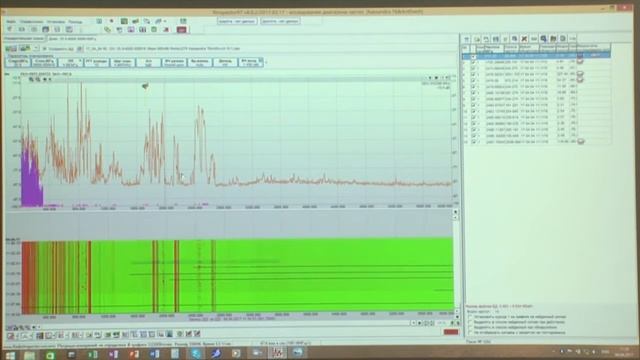This screenshot has width=640, height=360.
Task: Open the first menu, Файл, in menu bar
Action: coord(11,21)
